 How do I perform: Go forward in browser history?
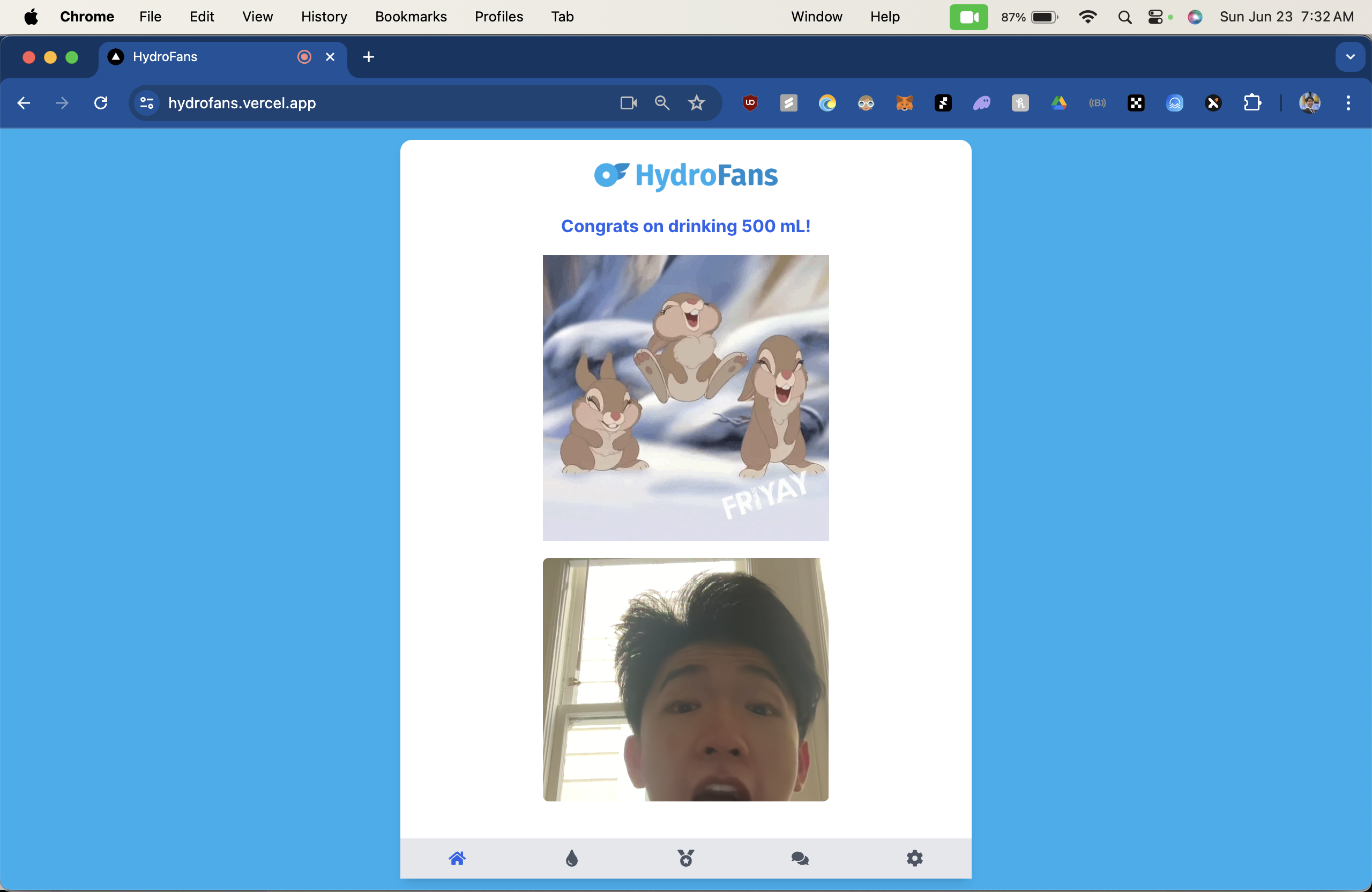(x=62, y=103)
